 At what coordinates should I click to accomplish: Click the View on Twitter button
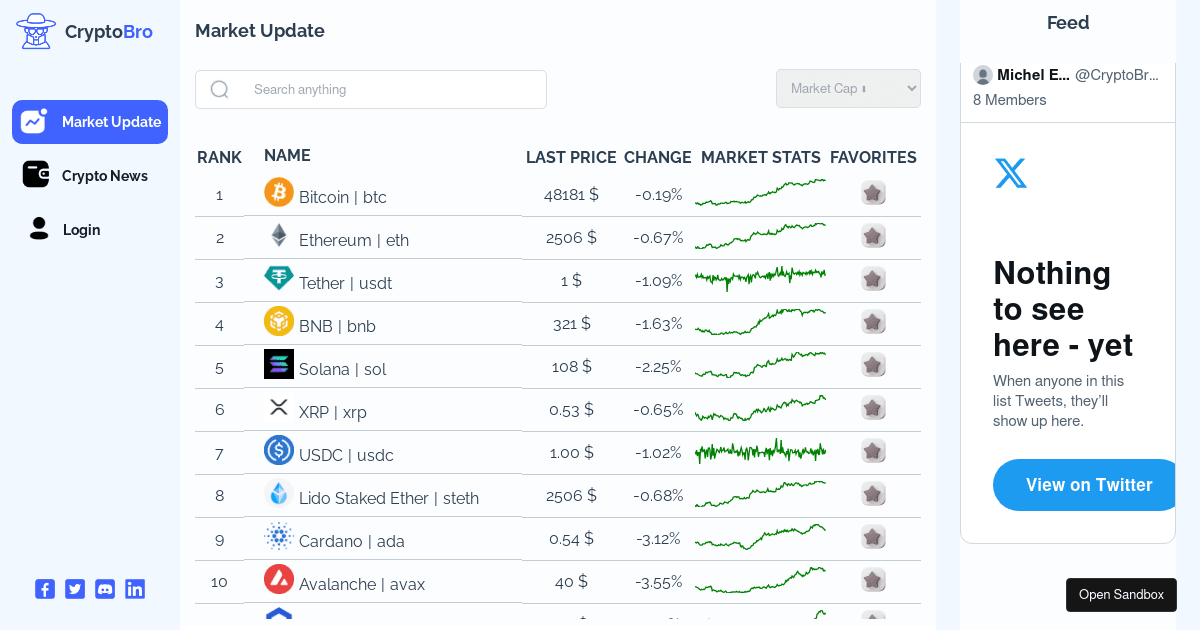coord(1084,485)
